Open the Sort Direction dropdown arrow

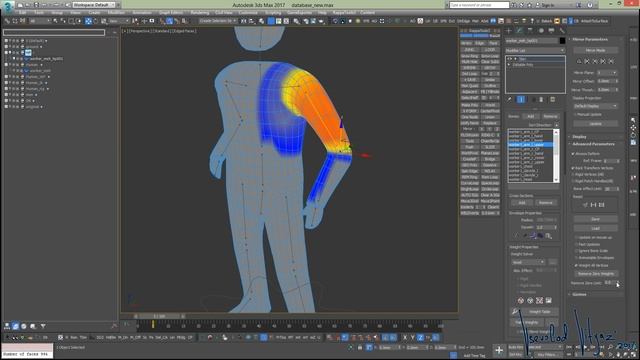click(557, 125)
